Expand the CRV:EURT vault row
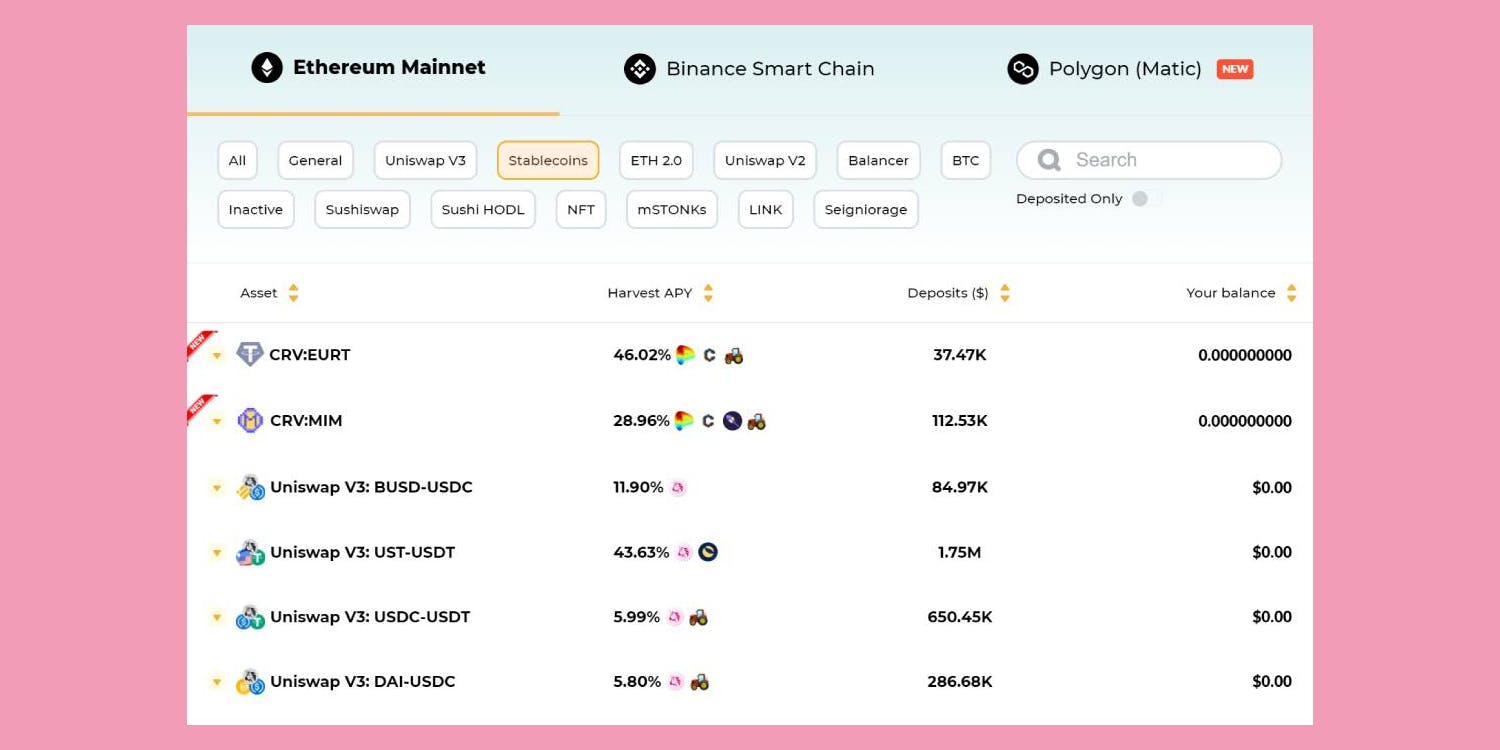Image resolution: width=1500 pixels, height=750 pixels. 217,356
